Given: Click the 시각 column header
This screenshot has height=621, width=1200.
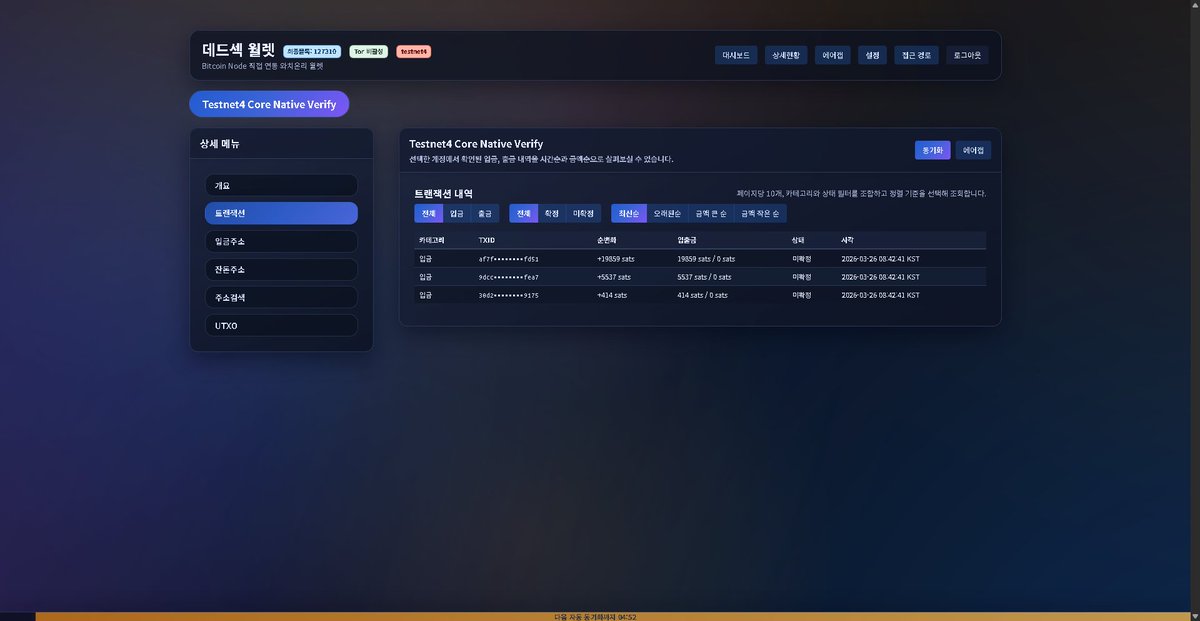Looking at the screenshot, I should click(x=847, y=240).
